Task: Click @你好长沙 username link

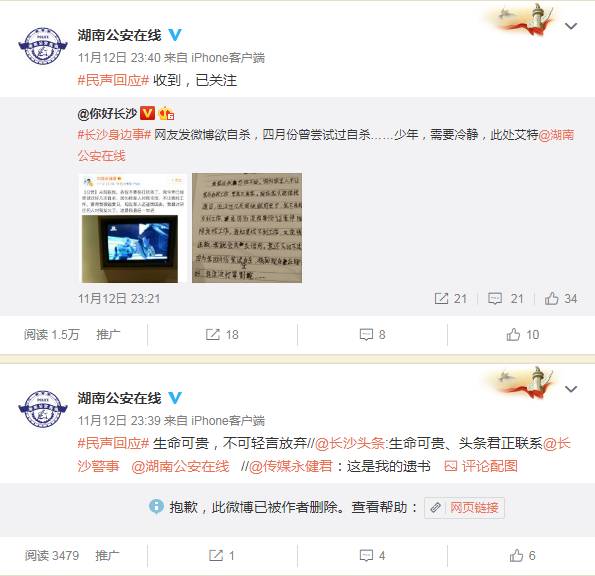Action: point(107,113)
